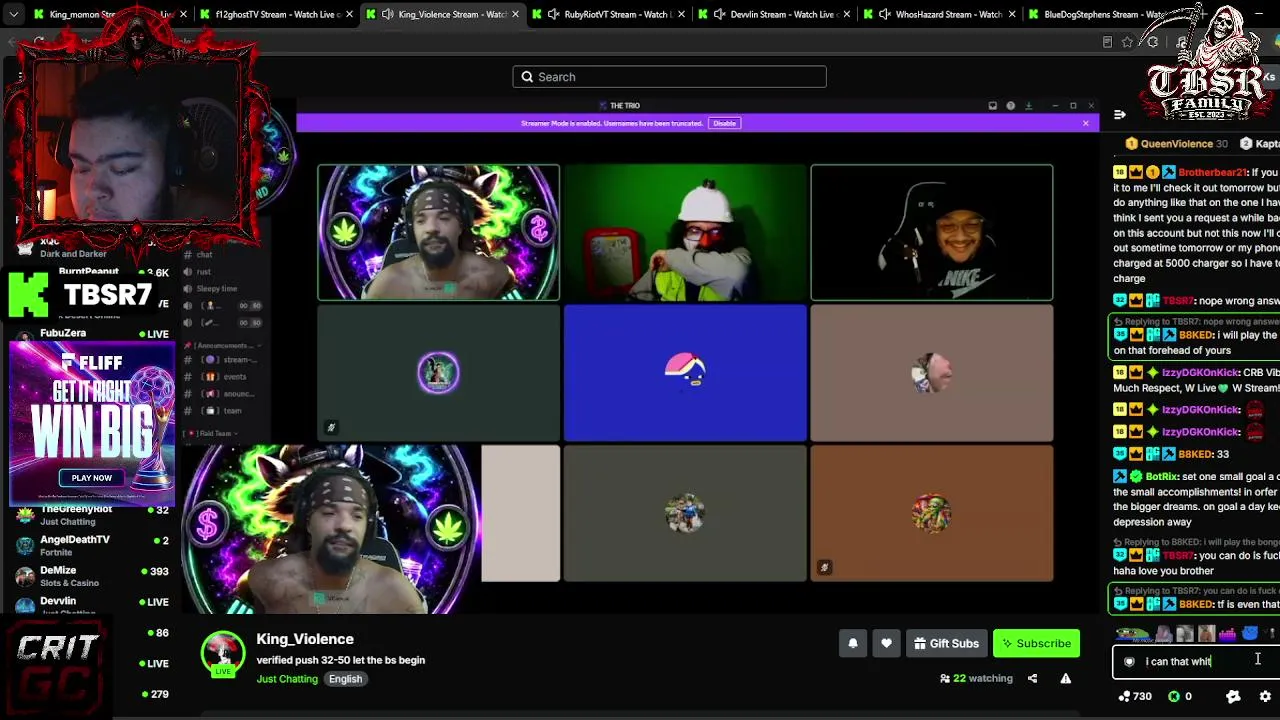The width and height of the screenshot is (1280, 720).
Task: Open the browser bookmark star icon
Action: 1127,42
